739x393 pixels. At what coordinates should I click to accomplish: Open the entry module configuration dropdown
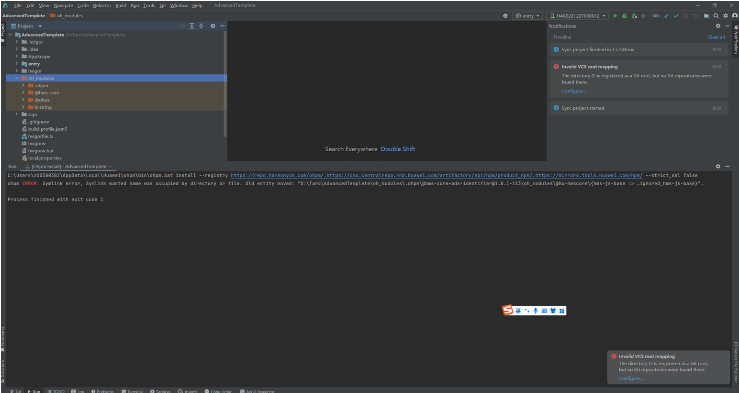click(x=528, y=16)
